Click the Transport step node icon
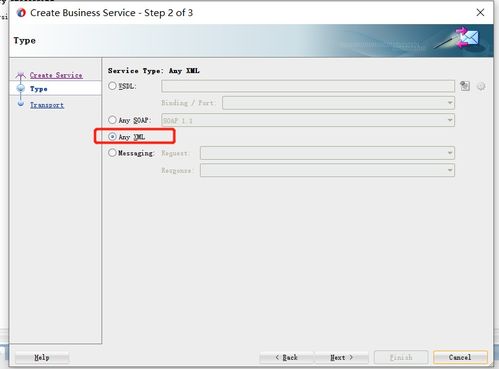Screen dimensions: 499x369 pos(21,104)
